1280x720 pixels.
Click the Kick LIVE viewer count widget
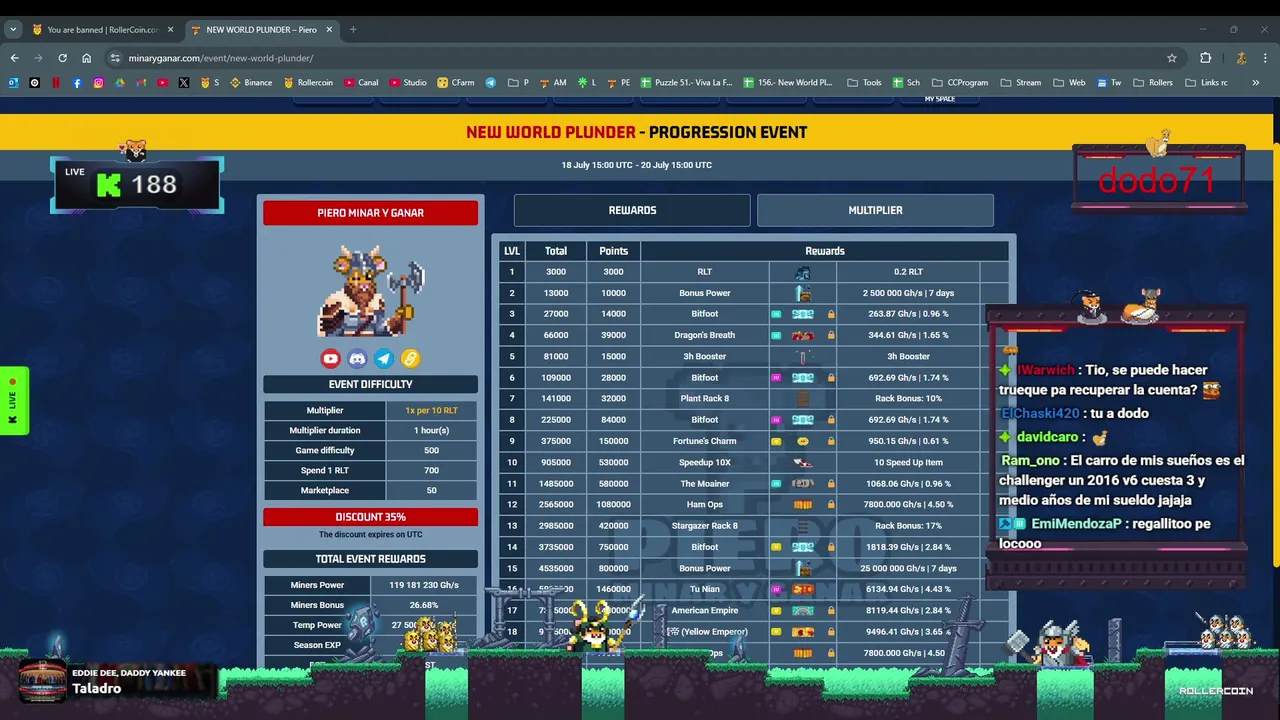[137, 184]
